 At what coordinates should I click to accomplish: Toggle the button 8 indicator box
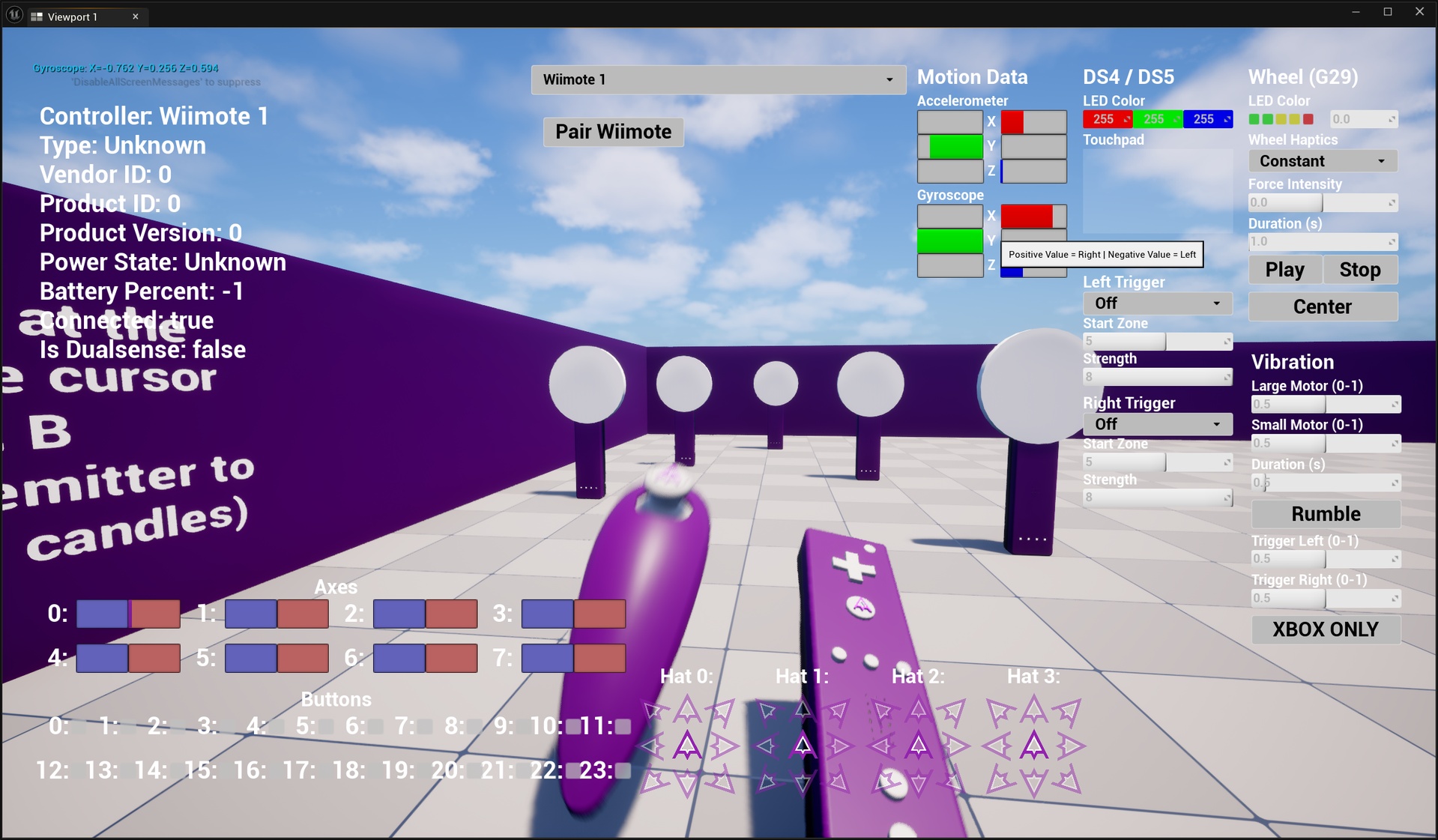pyautogui.click(x=474, y=726)
